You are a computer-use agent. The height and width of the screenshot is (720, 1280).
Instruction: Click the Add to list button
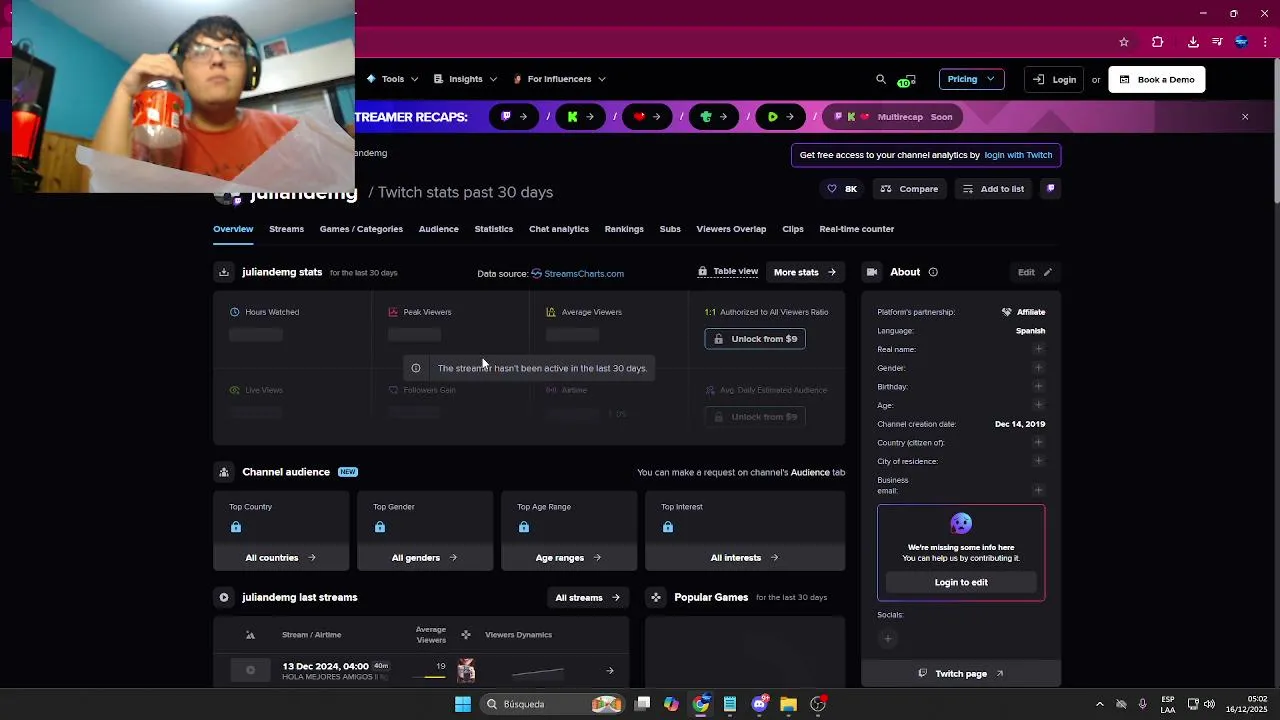pos(993,189)
